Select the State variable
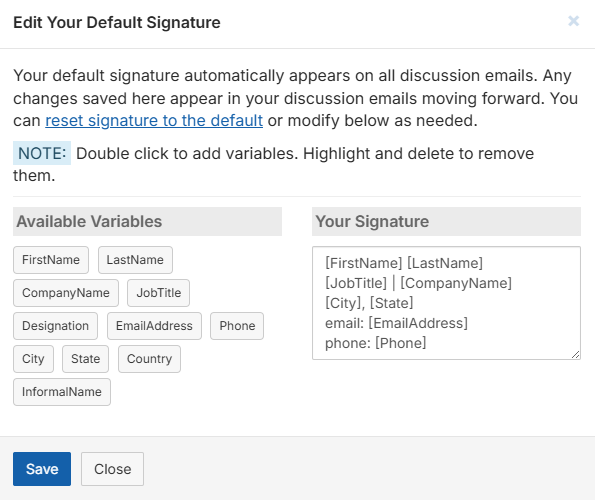 [x=85, y=359]
